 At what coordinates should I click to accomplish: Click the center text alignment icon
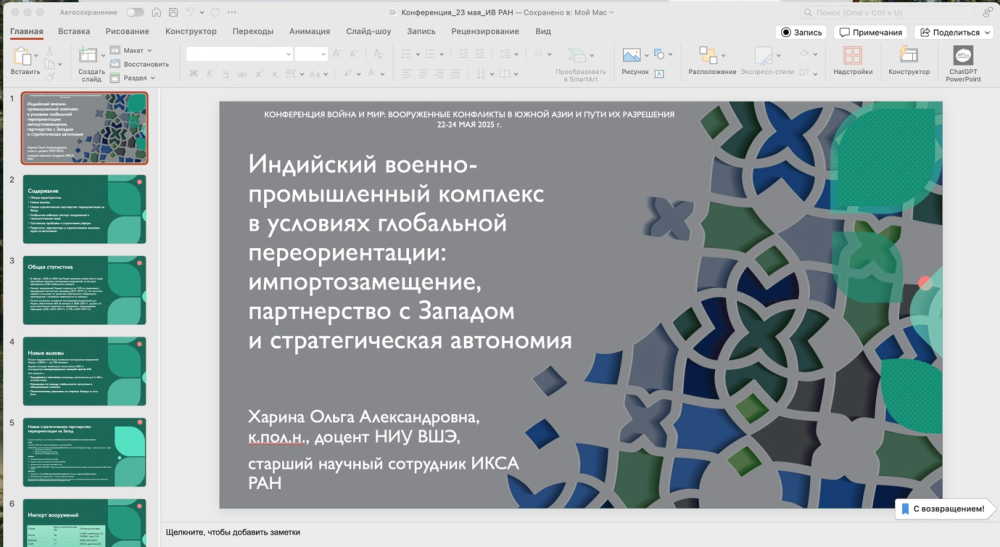pyautogui.click(x=423, y=74)
